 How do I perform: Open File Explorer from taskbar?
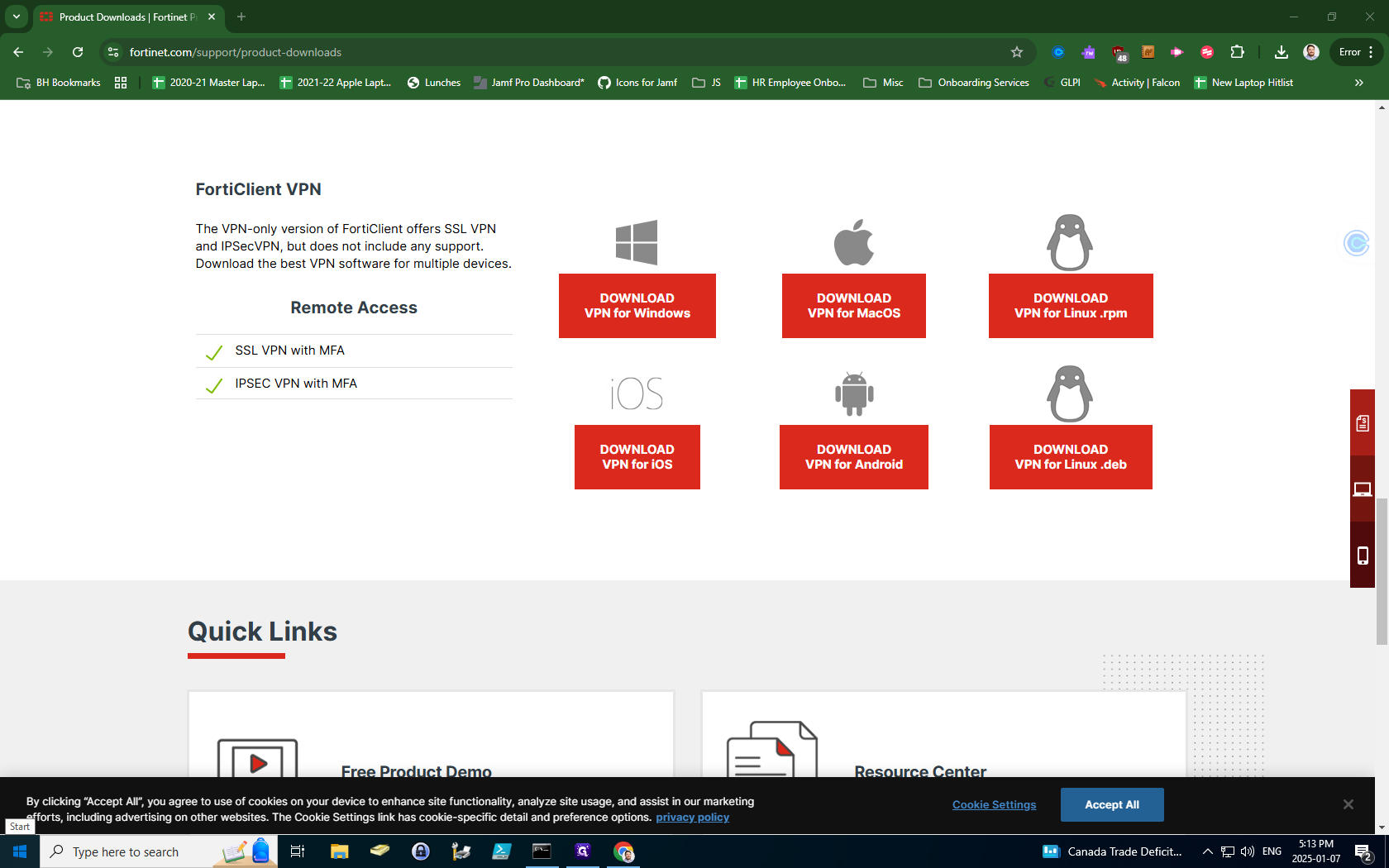click(x=339, y=851)
